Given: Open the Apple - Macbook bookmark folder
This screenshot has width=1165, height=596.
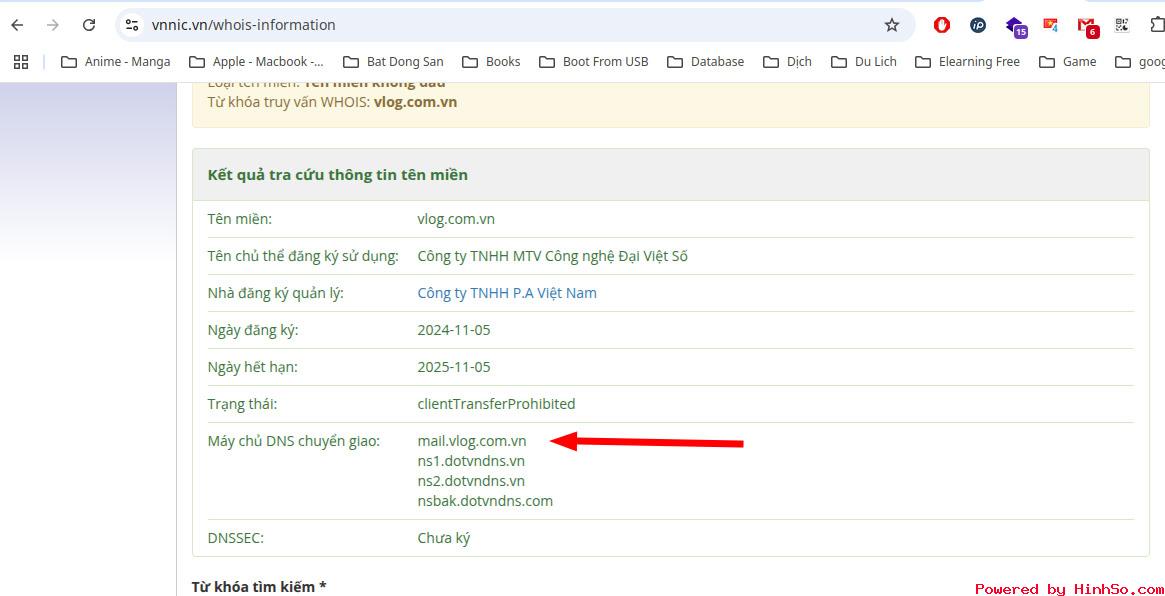Looking at the screenshot, I should tap(257, 62).
